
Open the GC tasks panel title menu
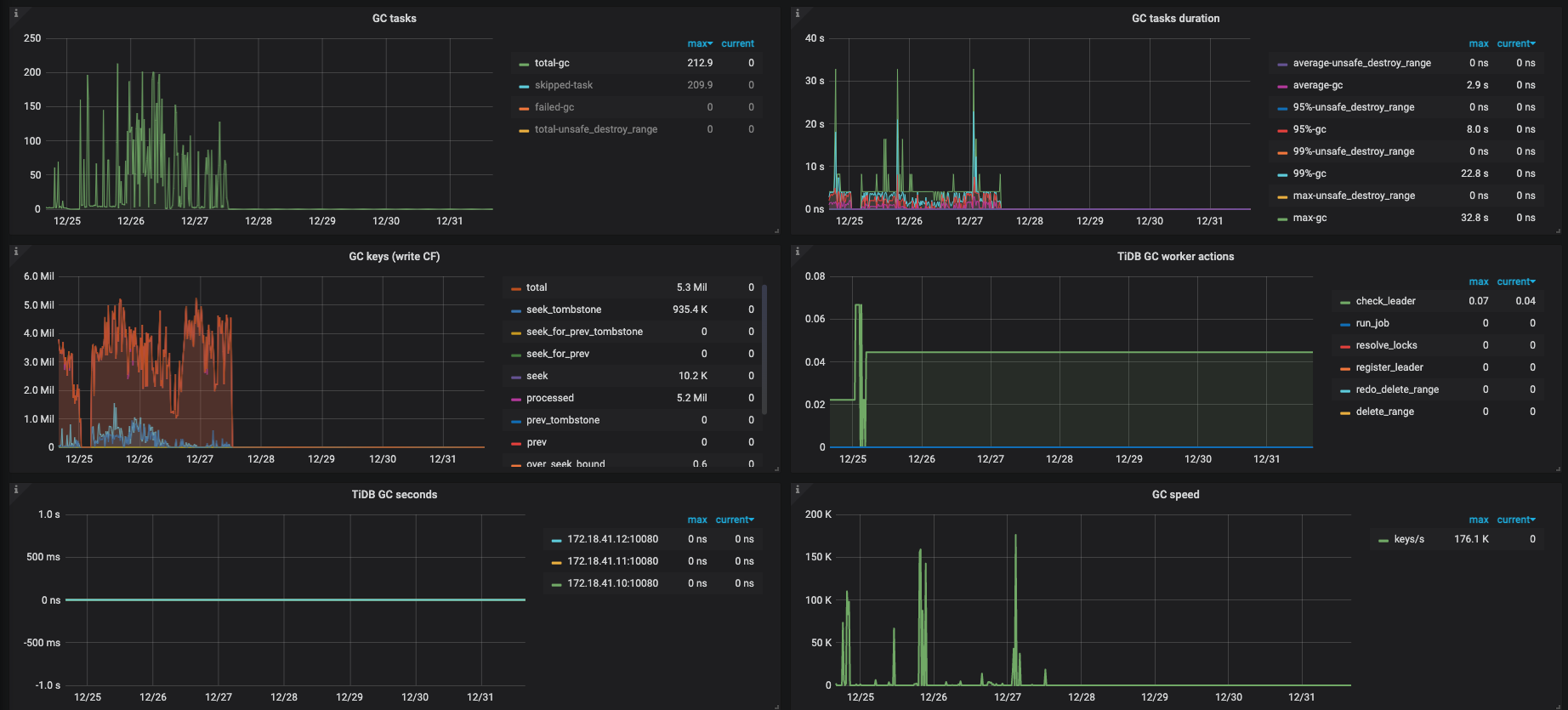point(394,19)
